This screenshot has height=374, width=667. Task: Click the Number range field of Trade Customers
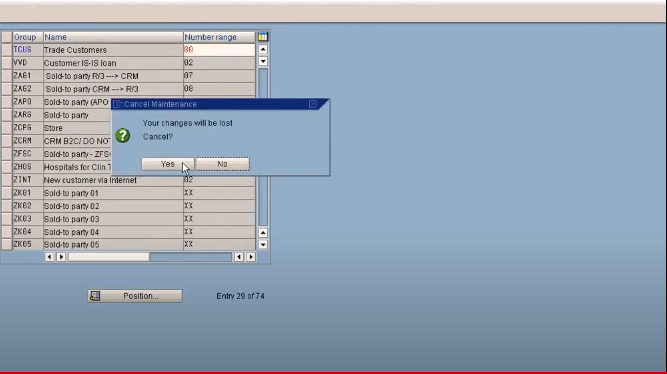pos(219,50)
